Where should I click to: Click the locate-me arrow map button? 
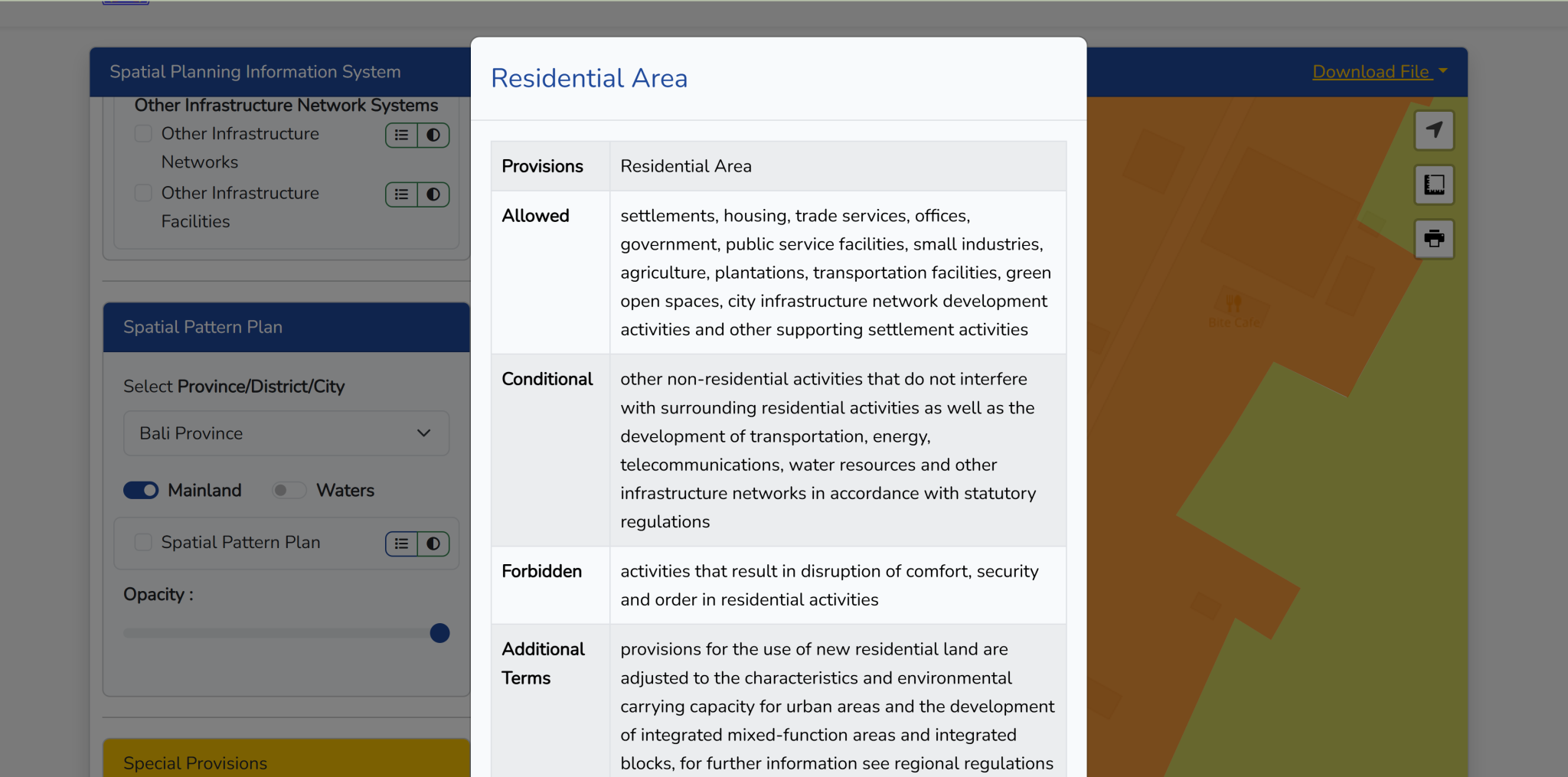pyautogui.click(x=1434, y=130)
